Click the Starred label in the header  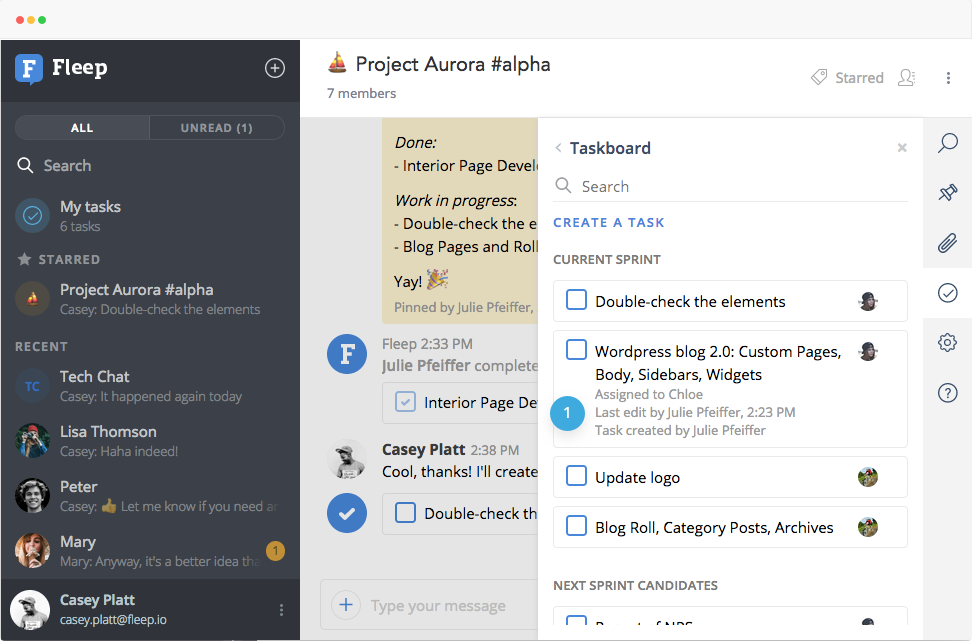point(859,78)
